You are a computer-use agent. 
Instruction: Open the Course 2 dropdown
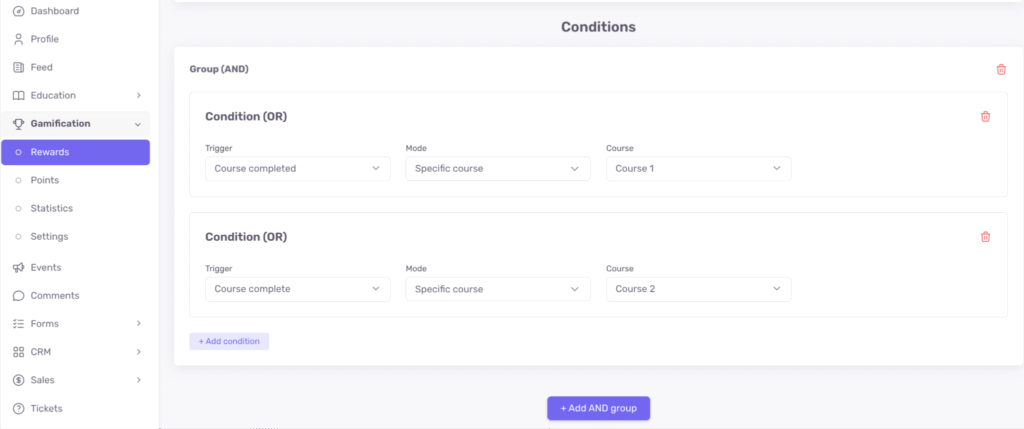[698, 289]
